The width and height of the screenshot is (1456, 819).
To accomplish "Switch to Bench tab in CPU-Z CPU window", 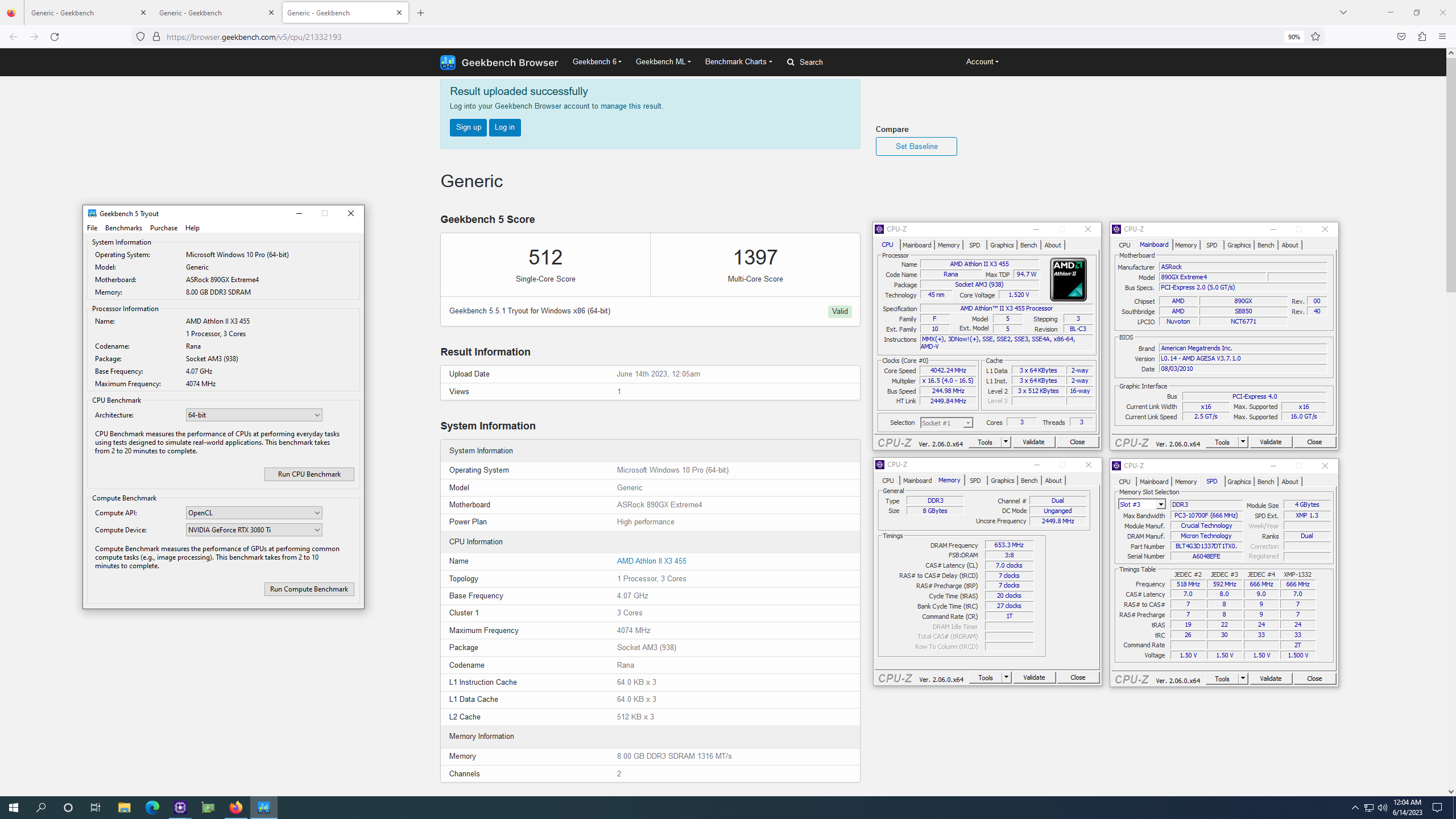I will coord(1028,245).
